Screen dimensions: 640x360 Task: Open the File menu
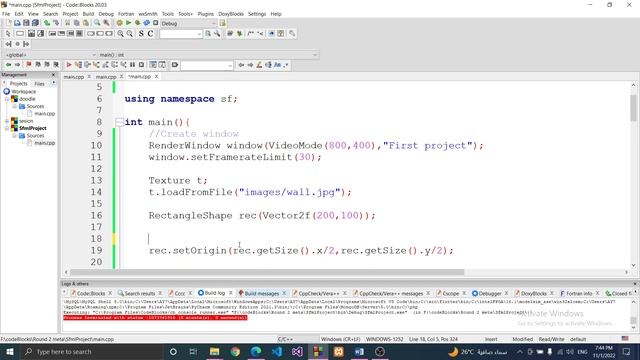point(6,14)
